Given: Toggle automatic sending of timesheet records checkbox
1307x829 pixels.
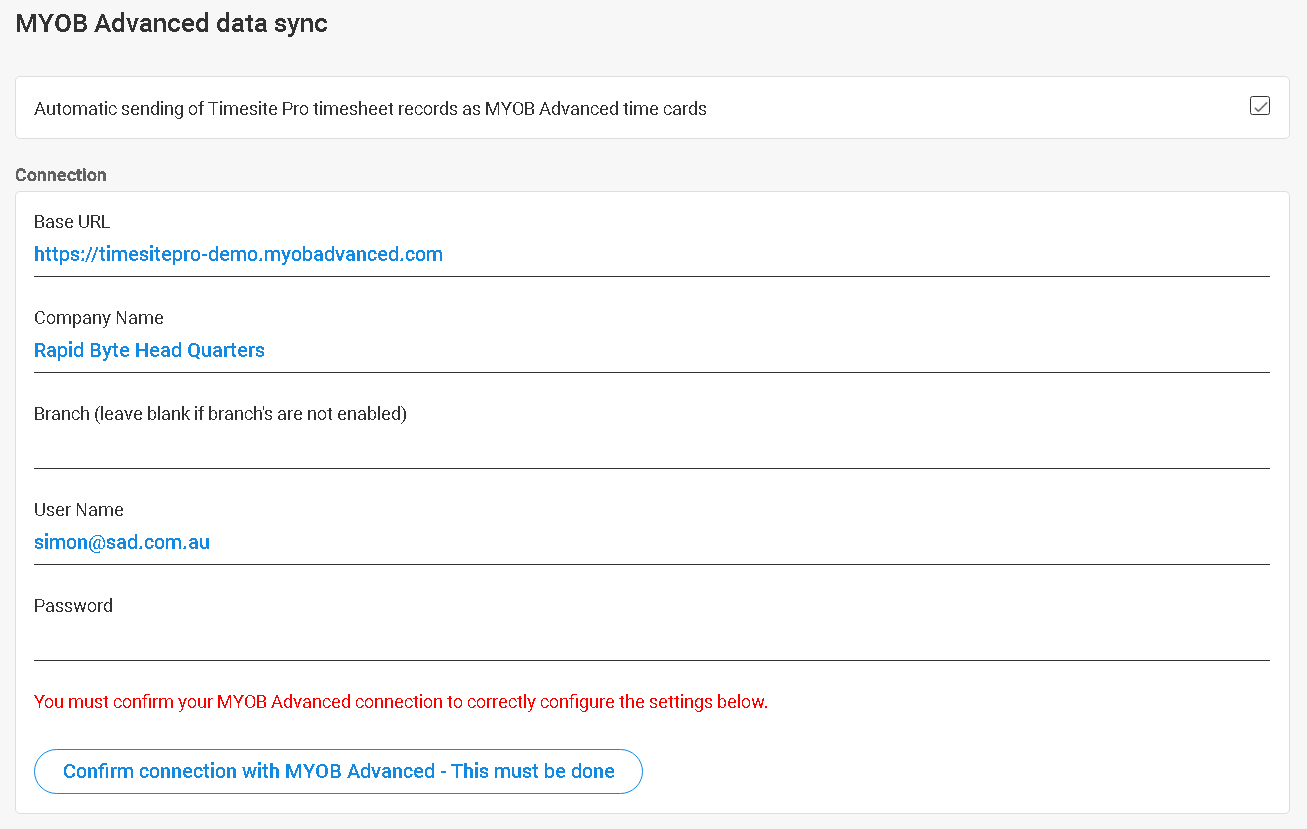Looking at the screenshot, I should [x=1260, y=106].
